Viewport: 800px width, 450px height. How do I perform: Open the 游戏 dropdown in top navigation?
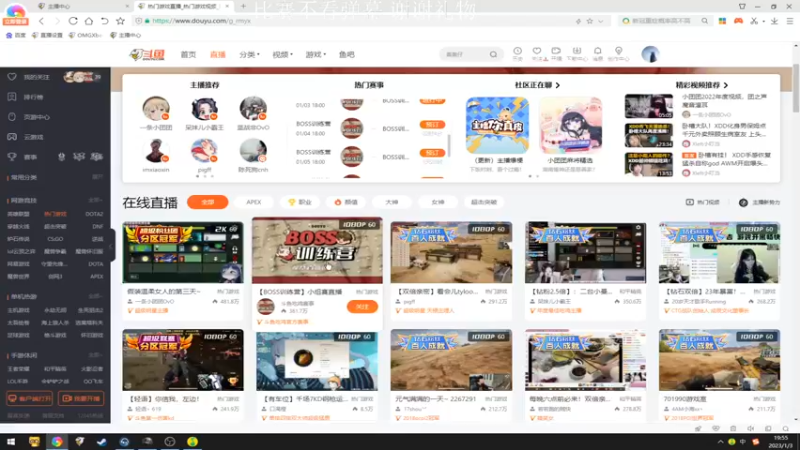(x=315, y=55)
